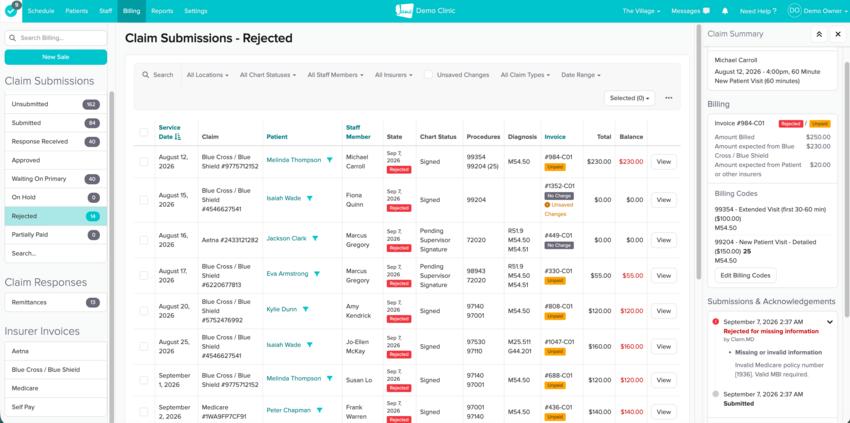Click the left sidebar scrollbar
This screenshot has height=423, width=850.
click(x=112, y=255)
